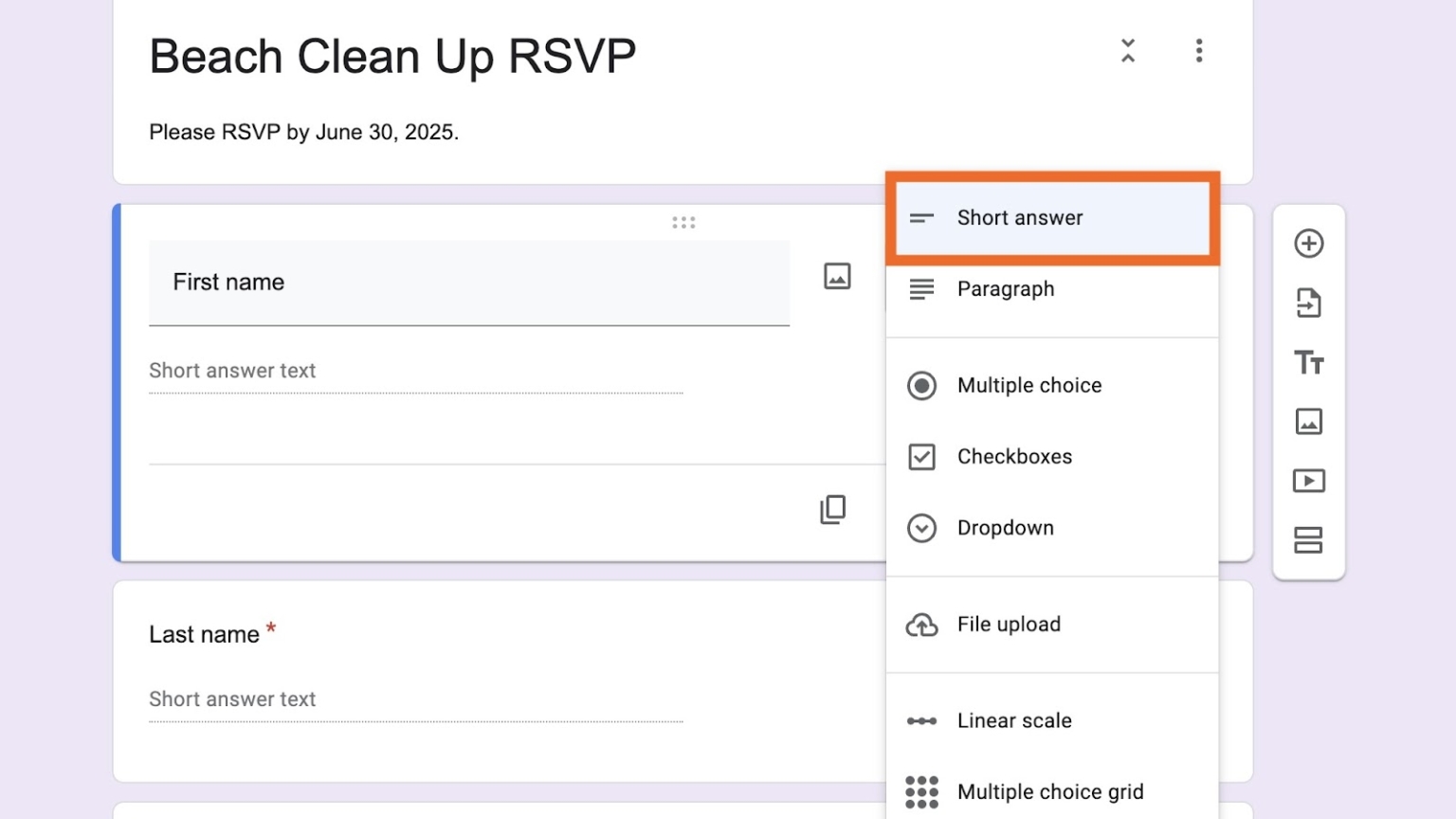Add a new question with the plus icon

click(x=1309, y=243)
